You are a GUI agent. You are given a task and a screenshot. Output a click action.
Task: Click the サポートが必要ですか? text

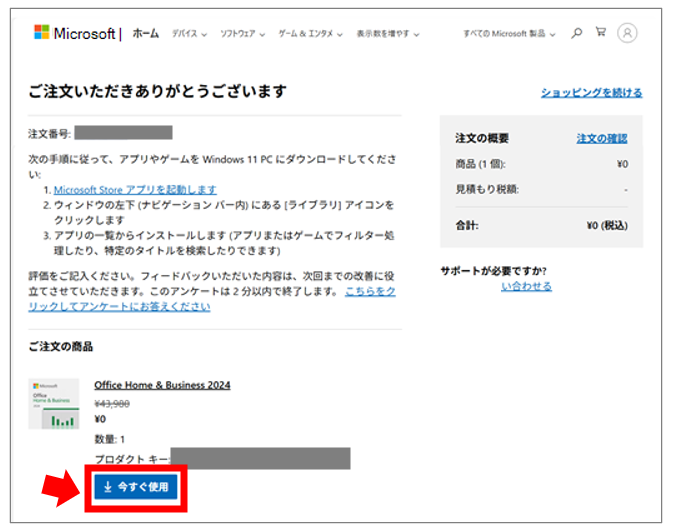(x=494, y=271)
